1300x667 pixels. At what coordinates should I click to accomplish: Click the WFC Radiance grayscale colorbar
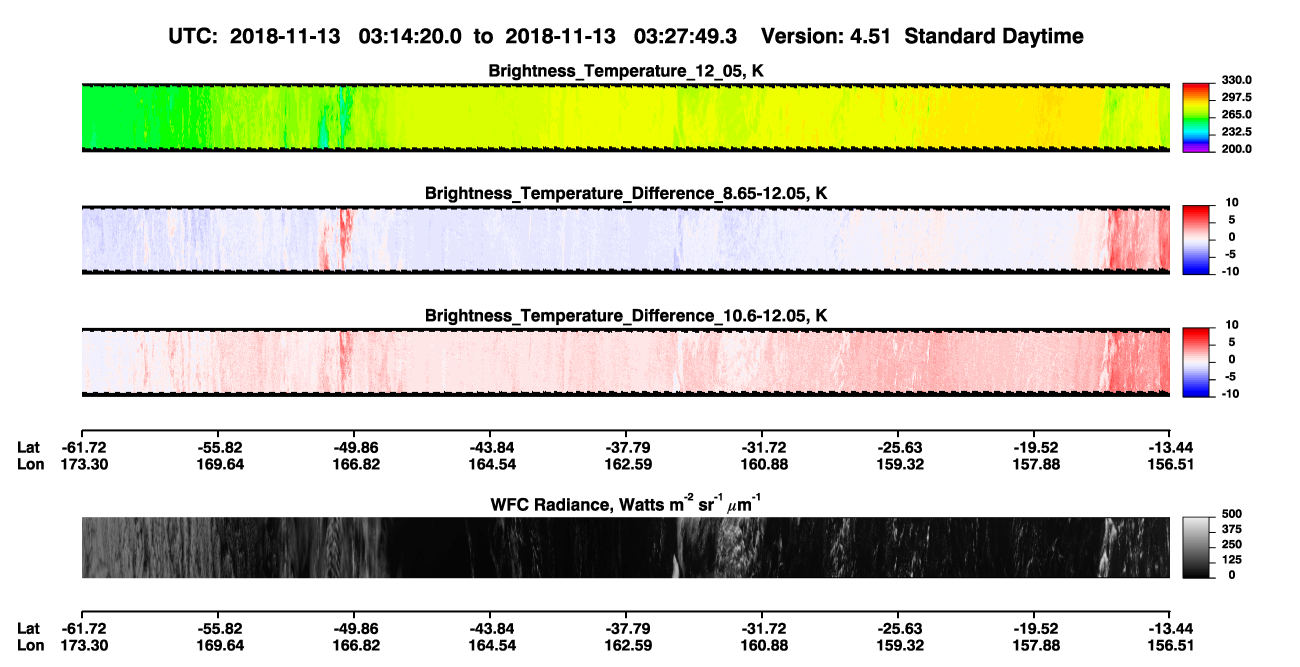pos(1197,547)
